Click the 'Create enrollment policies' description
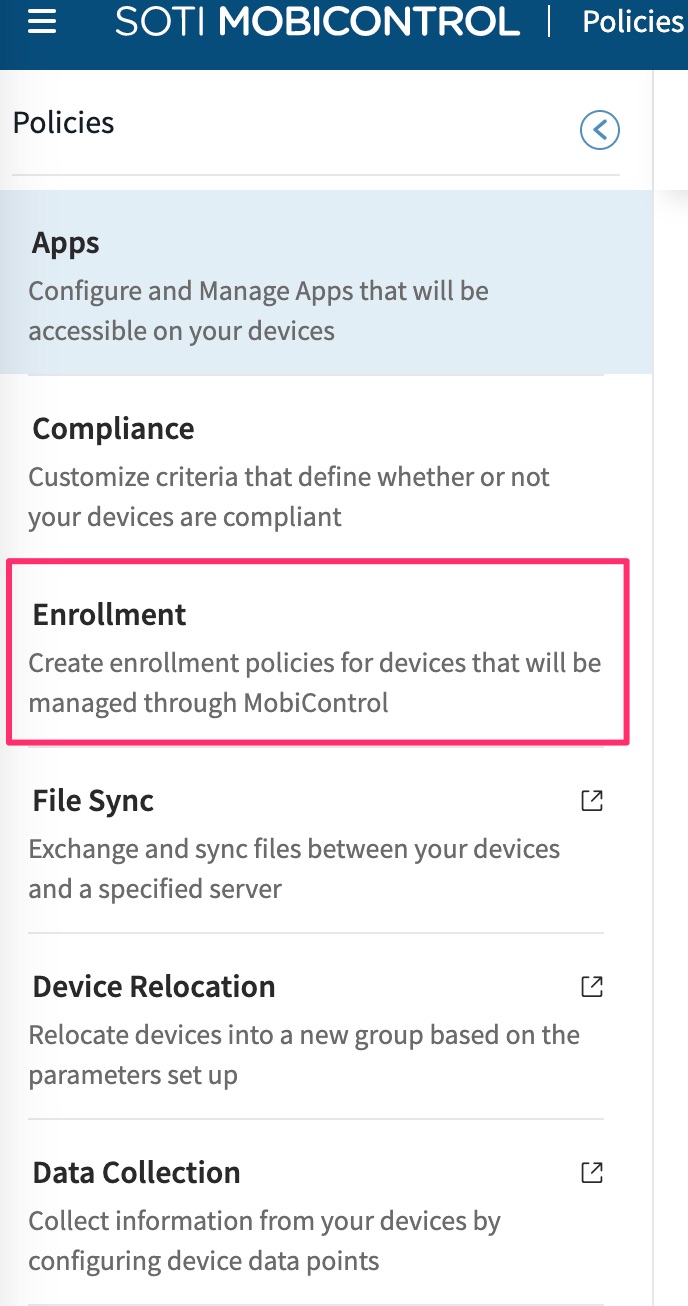Image resolution: width=688 pixels, height=1306 pixels. (314, 683)
